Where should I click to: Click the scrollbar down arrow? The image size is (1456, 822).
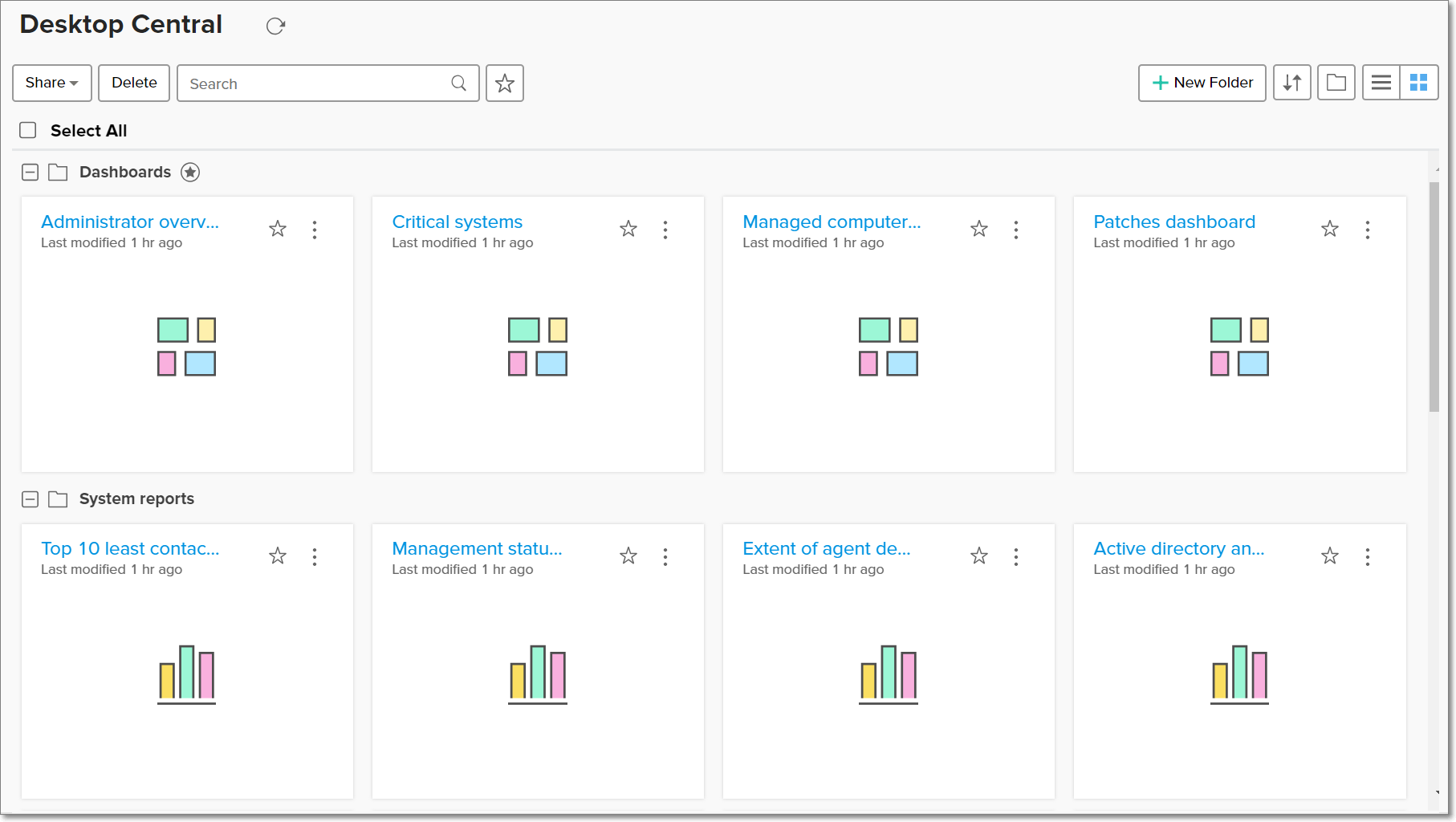click(1437, 793)
